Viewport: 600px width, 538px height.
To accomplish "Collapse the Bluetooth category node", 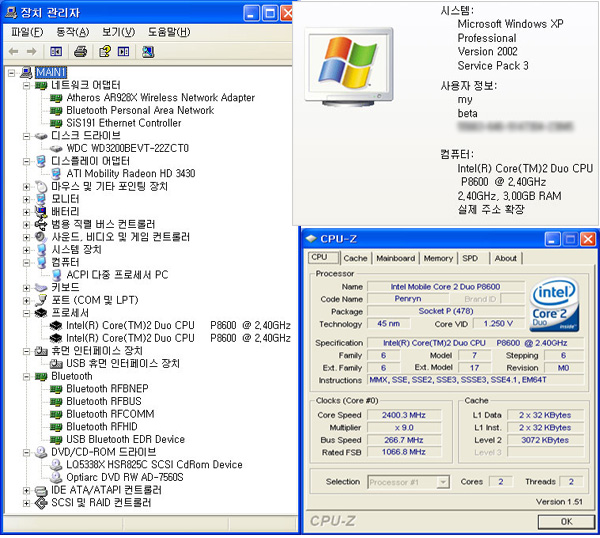I will pos(26,377).
